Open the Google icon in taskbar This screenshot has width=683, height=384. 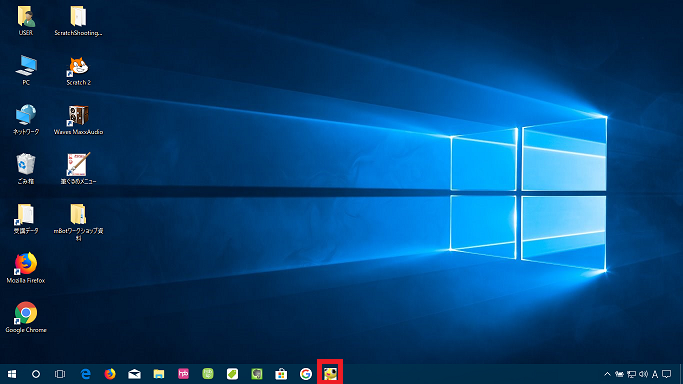(306, 374)
